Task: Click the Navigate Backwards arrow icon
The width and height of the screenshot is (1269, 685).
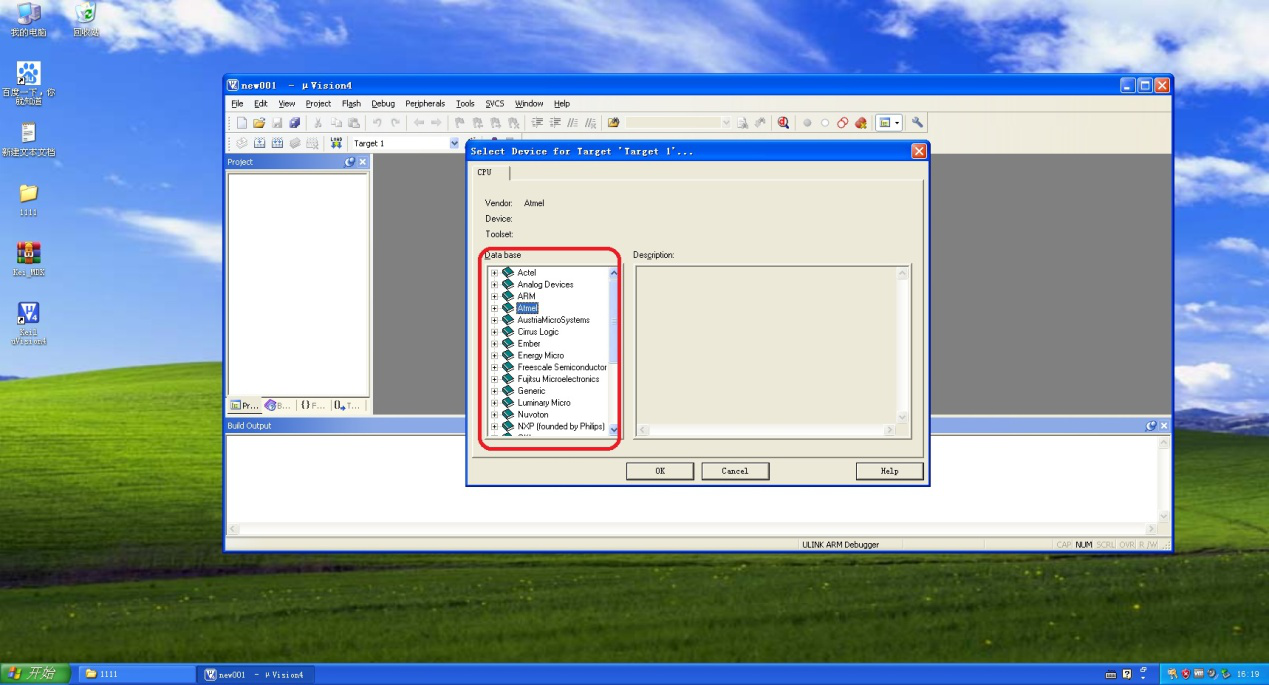Action: tap(419, 123)
